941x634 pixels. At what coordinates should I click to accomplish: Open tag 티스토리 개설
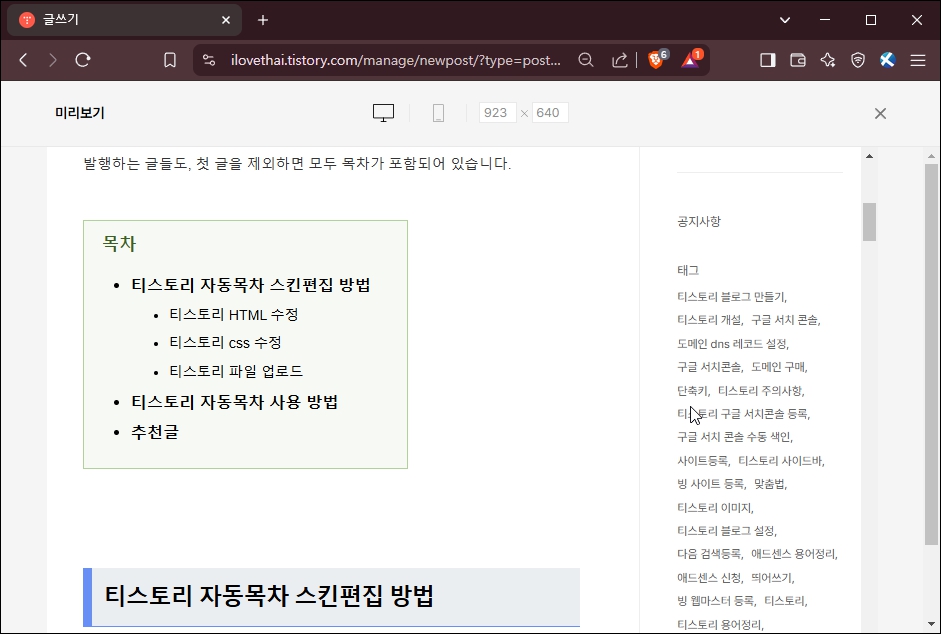(709, 320)
